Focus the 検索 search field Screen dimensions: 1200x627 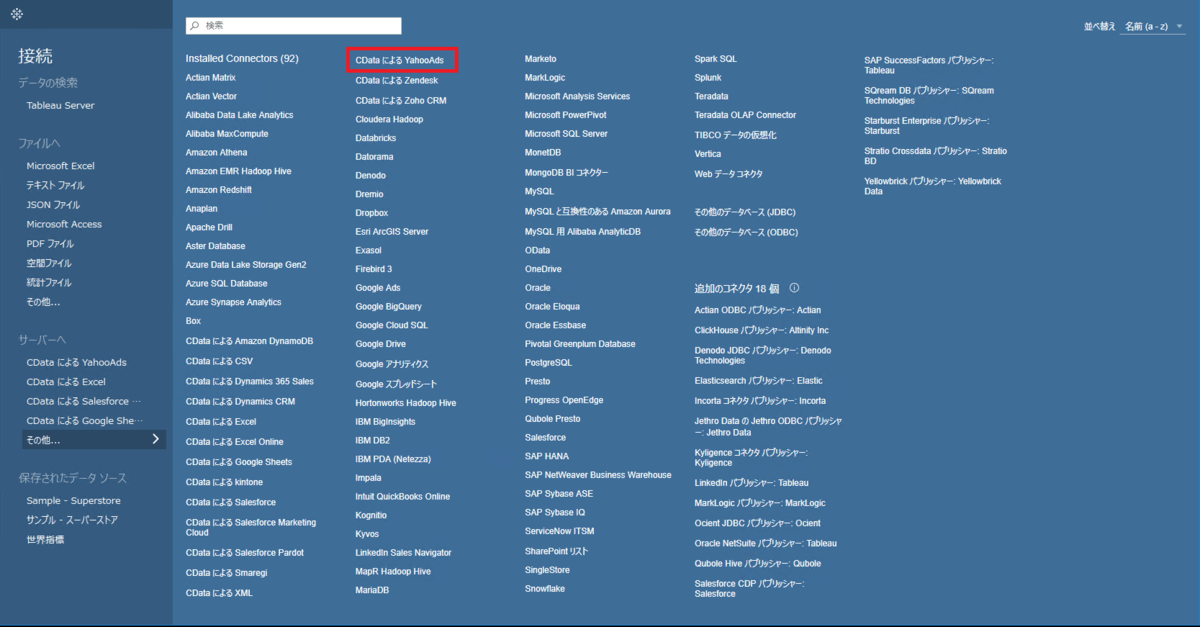(294, 25)
